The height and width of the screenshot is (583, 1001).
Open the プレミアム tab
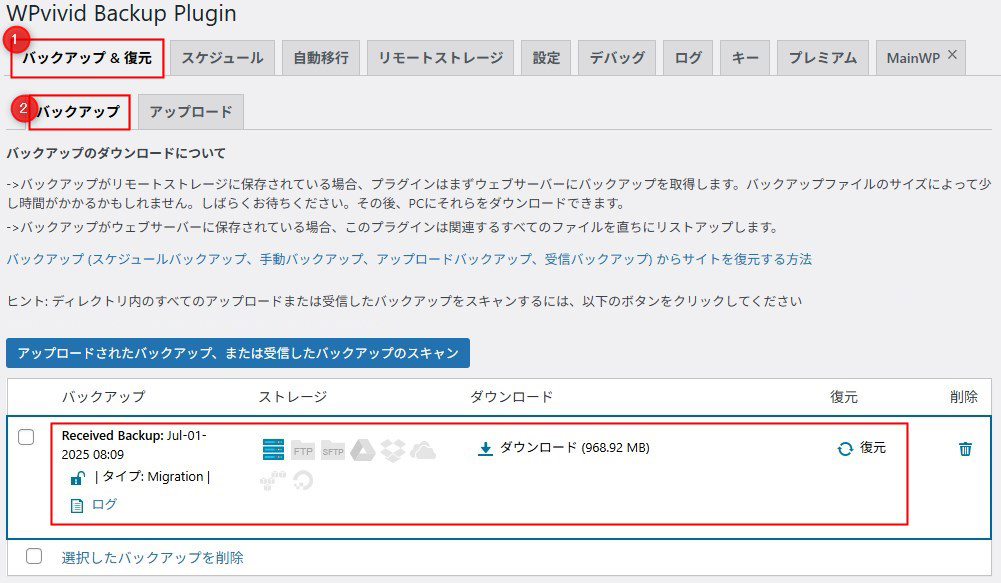pos(823,58)
